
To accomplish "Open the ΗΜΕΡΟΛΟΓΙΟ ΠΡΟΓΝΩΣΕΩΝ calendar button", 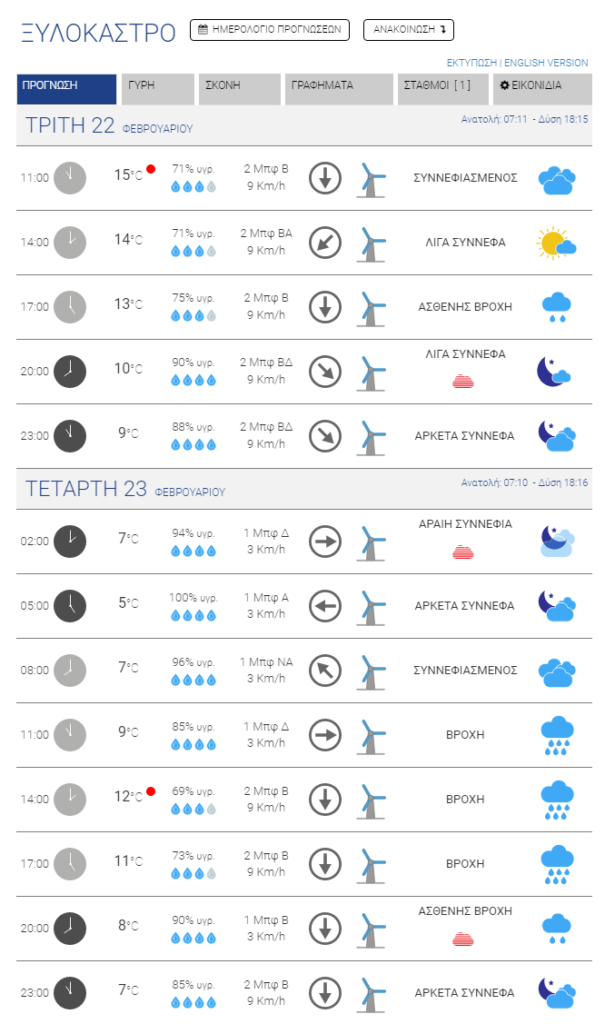I will point(269,29).
